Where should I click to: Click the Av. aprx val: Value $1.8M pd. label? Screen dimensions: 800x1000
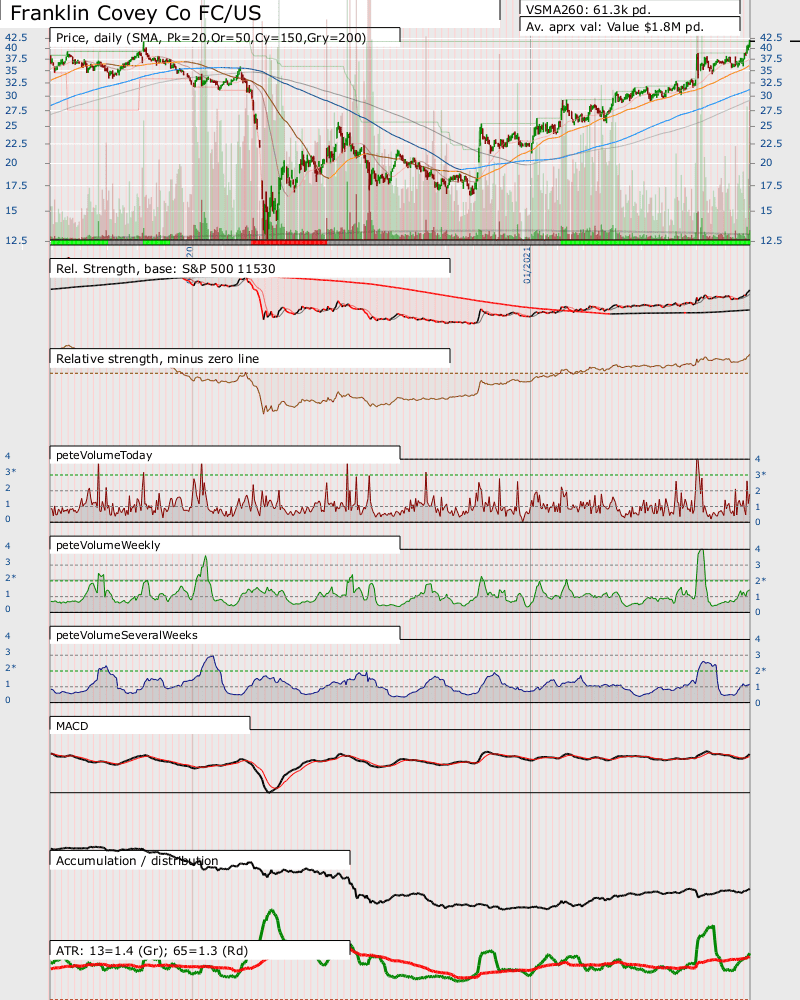point(615,27)
